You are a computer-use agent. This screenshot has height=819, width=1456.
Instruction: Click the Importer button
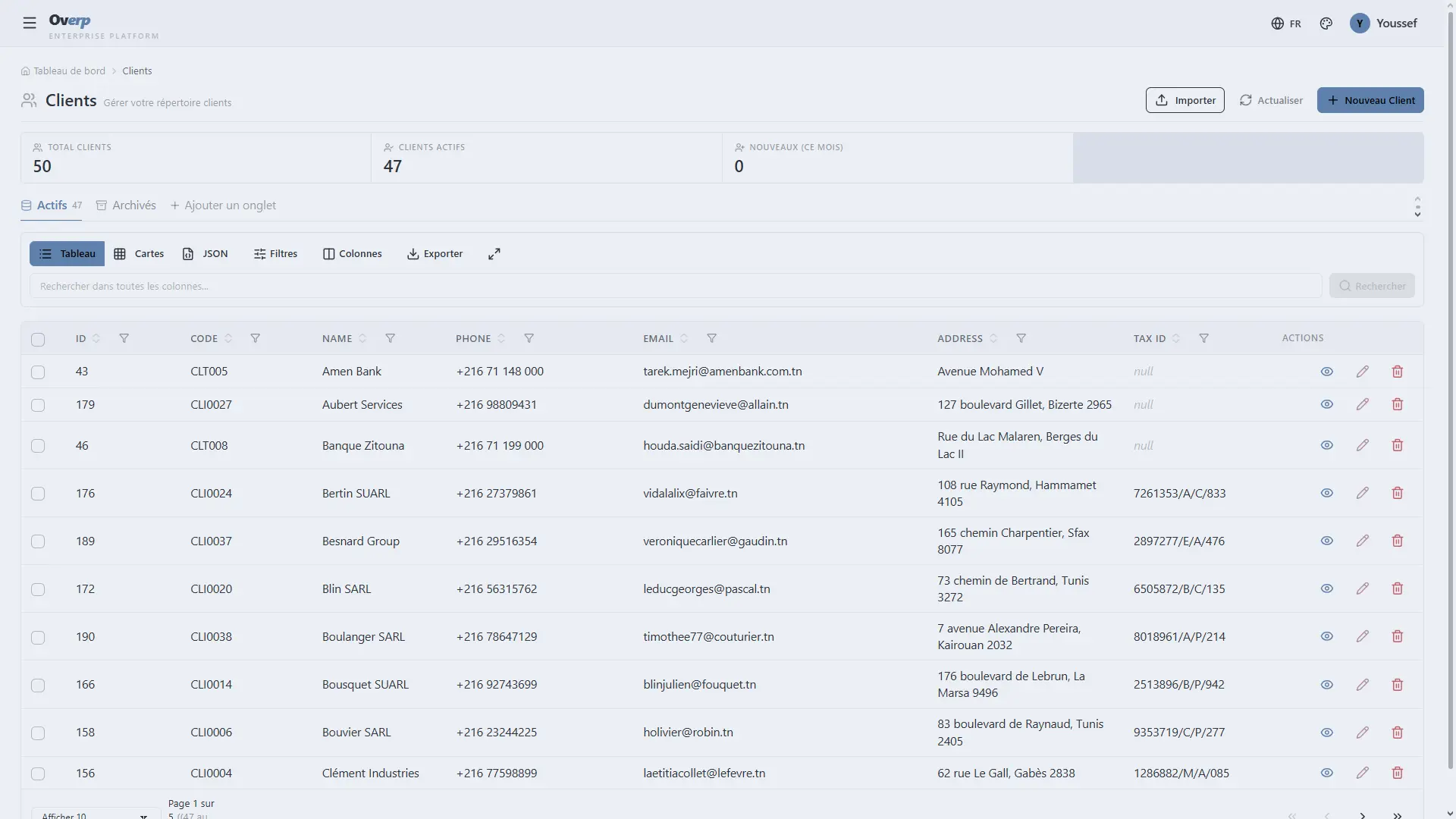tap(1185, 100)
